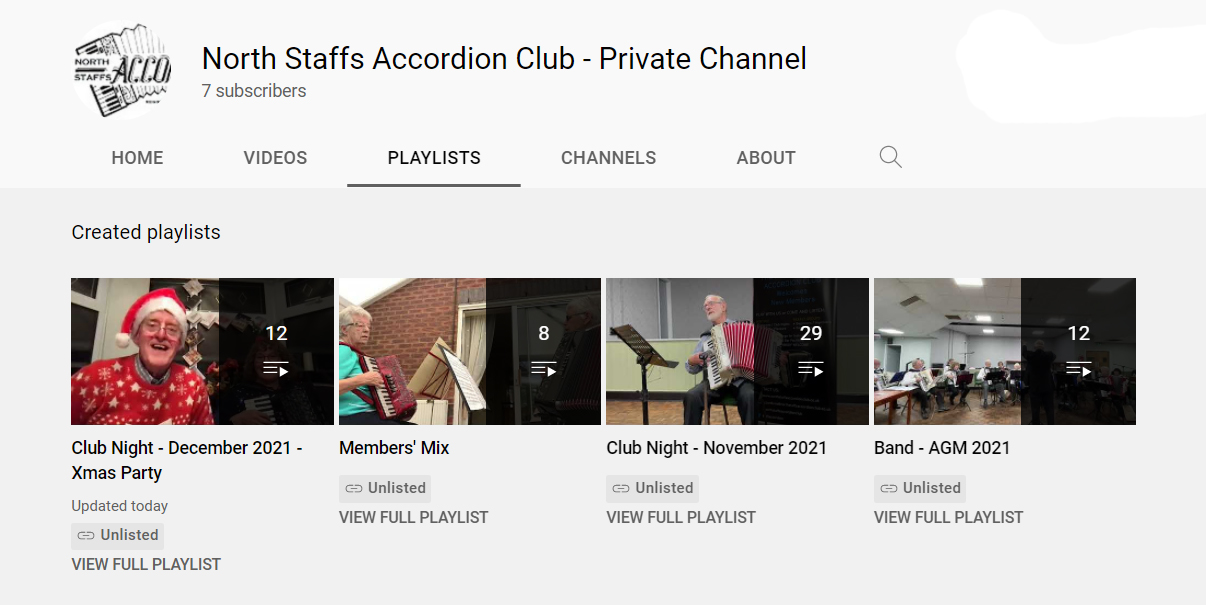The height and width of the screenshot is (605, 1206).
Task: Open the Club Night December 2021 Xmas Party title
Action: (x=187, y=460)
